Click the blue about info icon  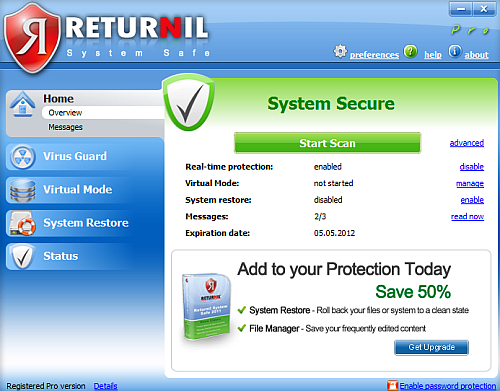455,52
